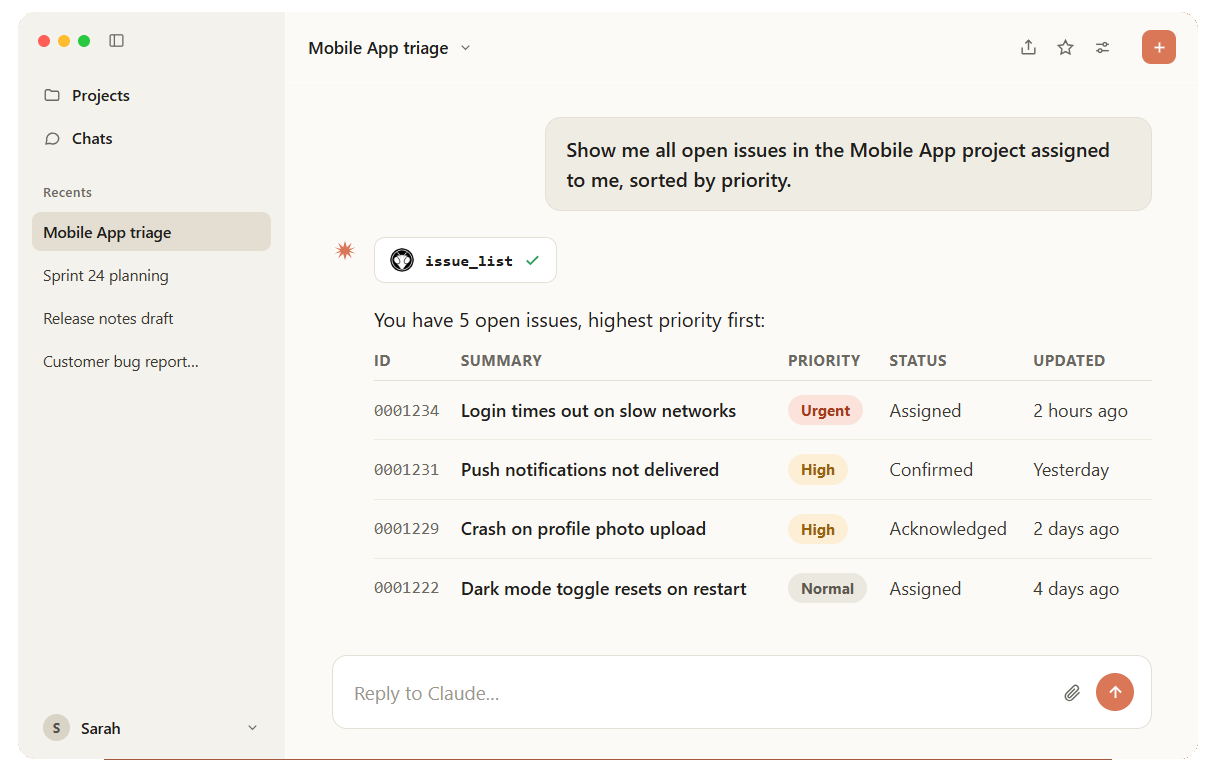Click the Chats bubble icon
Image resolution: width=1217 pixels, height=774 pixels.
(52, 139)
